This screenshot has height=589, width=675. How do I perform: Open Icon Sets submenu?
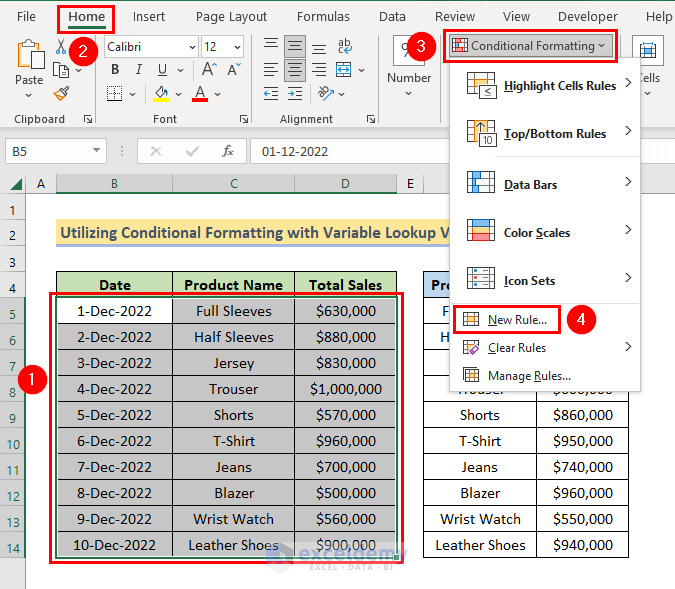[x=545, y=280]
